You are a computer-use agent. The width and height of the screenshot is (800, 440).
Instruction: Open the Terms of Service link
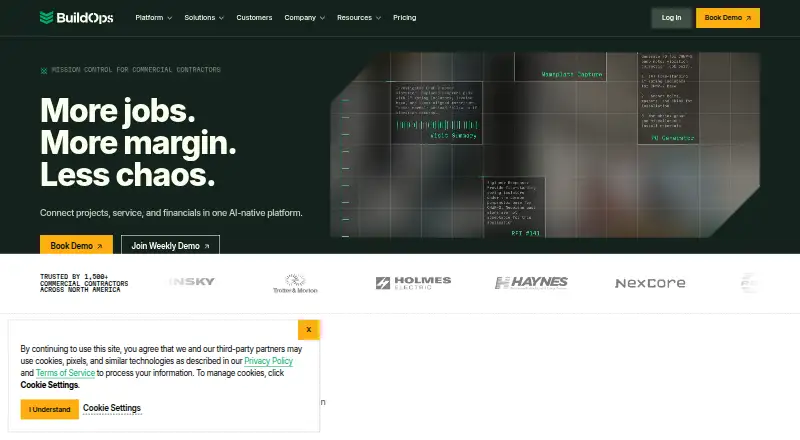coord(65,373)
